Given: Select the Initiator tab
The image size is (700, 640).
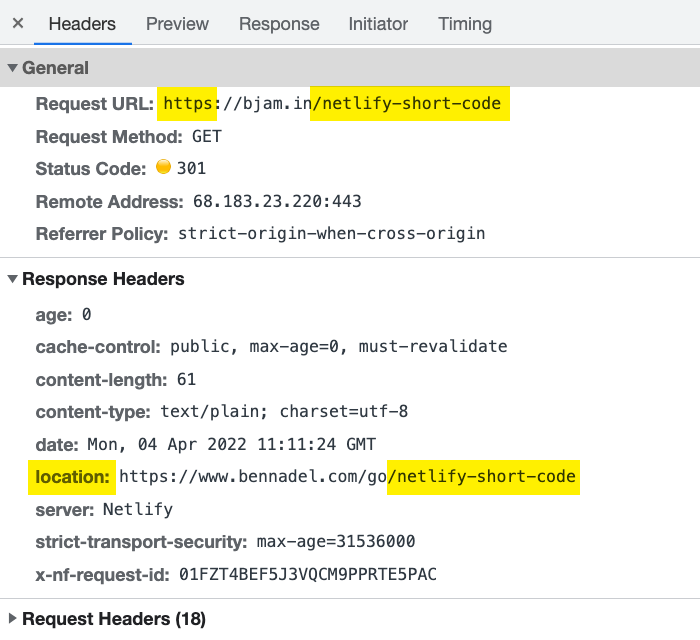Looking at the screenshot, I should pos(378,24).
